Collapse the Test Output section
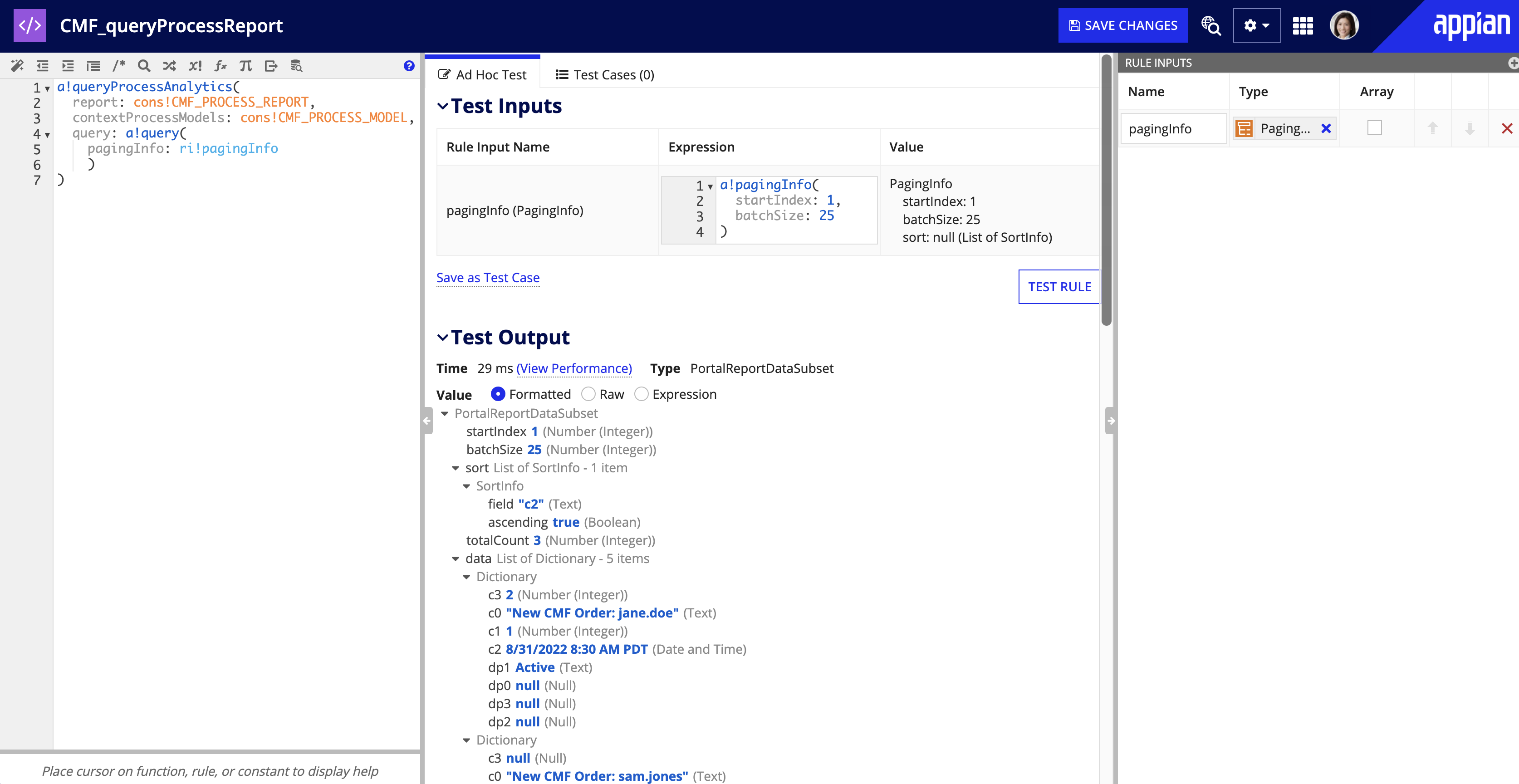This screenshot has width=1519, height=784. click(x=442, y=337)
